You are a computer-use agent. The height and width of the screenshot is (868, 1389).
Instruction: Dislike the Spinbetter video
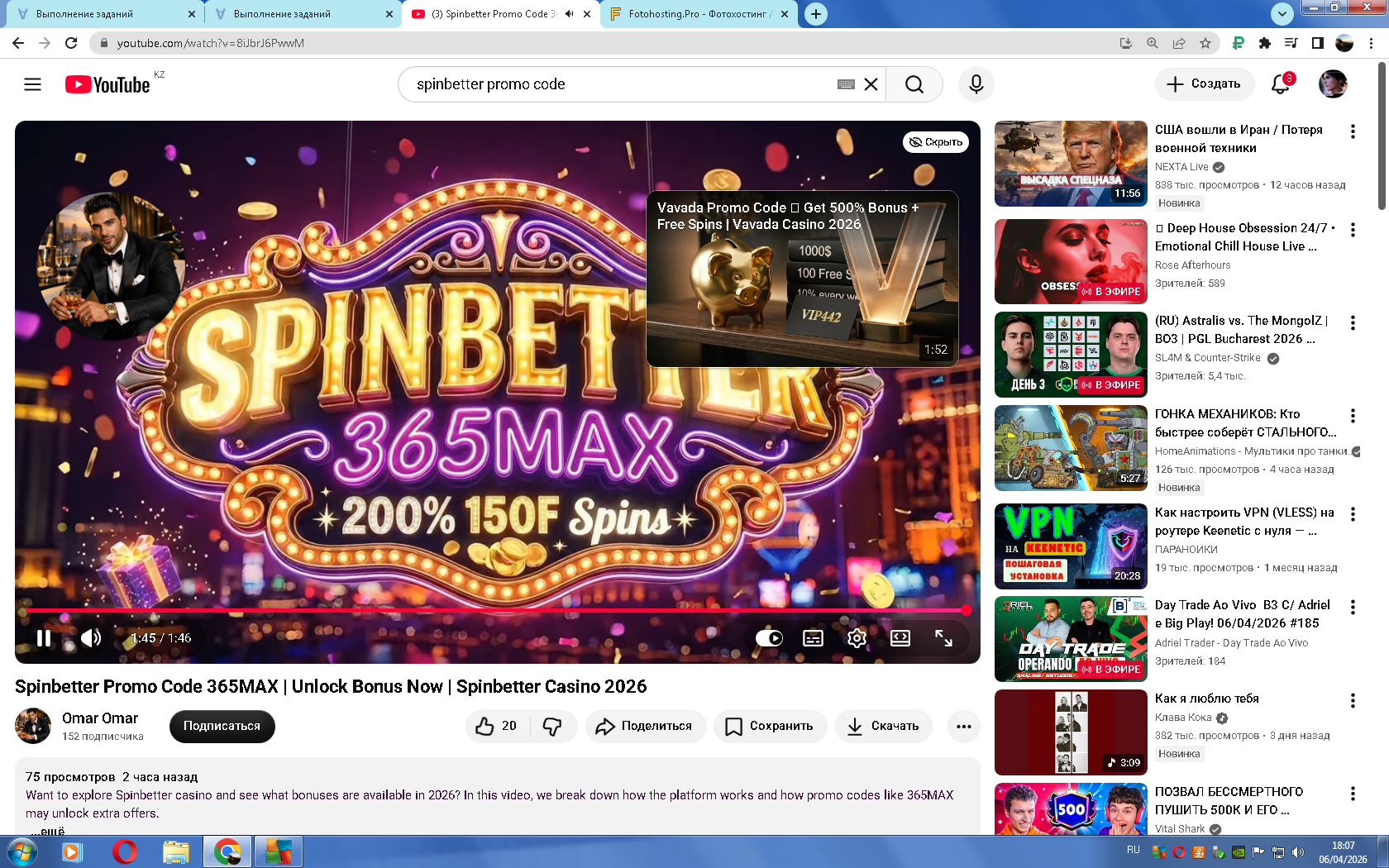pyautogui.click(x=552, y=726)
